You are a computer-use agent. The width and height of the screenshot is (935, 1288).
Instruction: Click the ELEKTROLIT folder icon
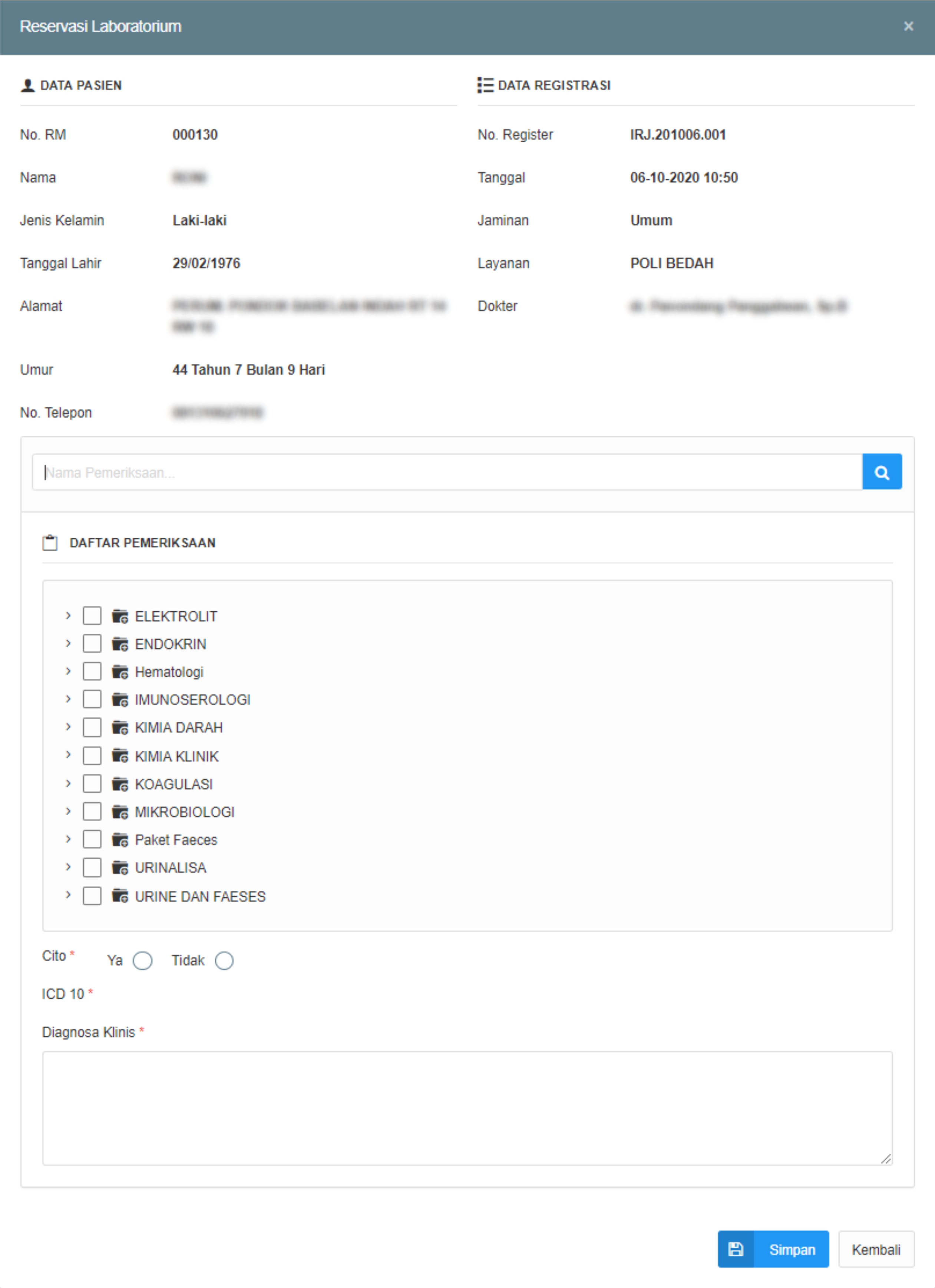point(120,616)
